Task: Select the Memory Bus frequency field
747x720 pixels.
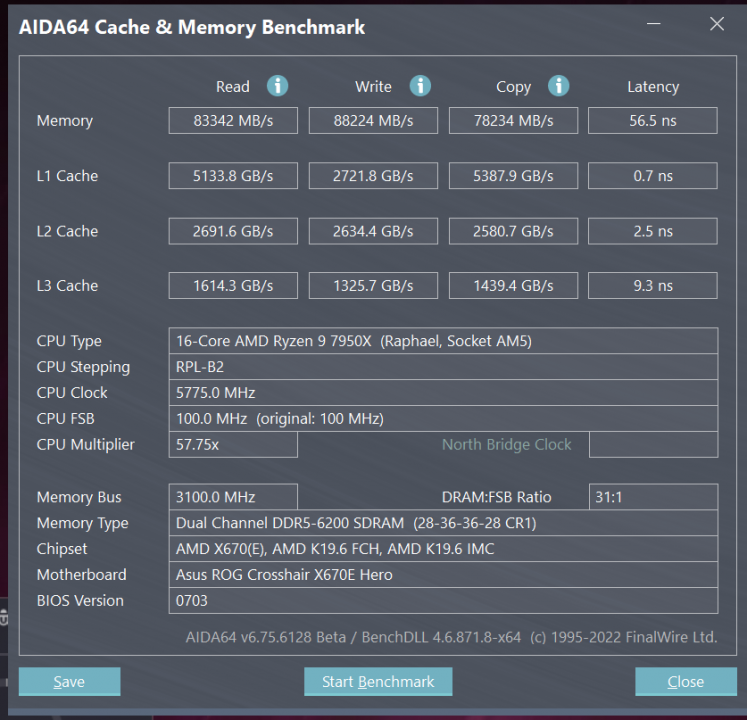Action: coord(233,497)
